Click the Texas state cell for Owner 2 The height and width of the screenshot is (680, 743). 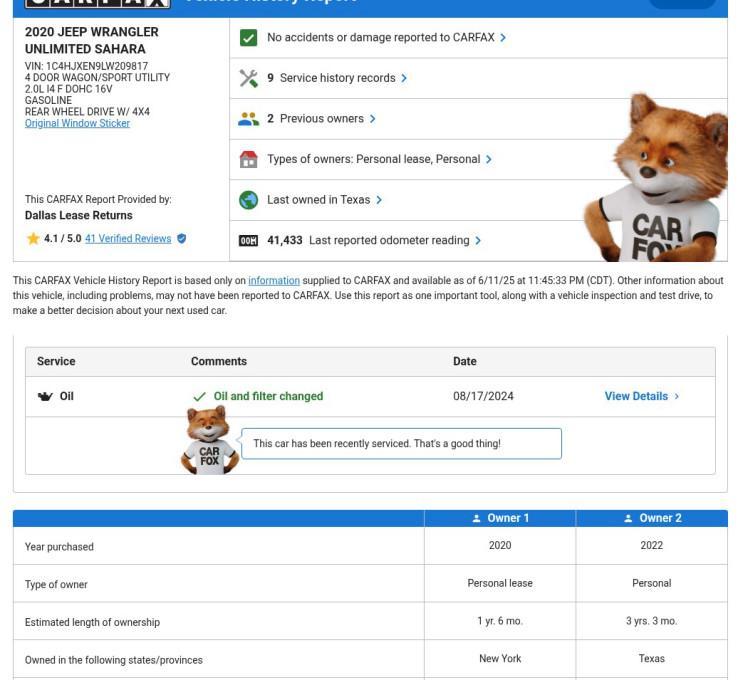pos(652,659)
